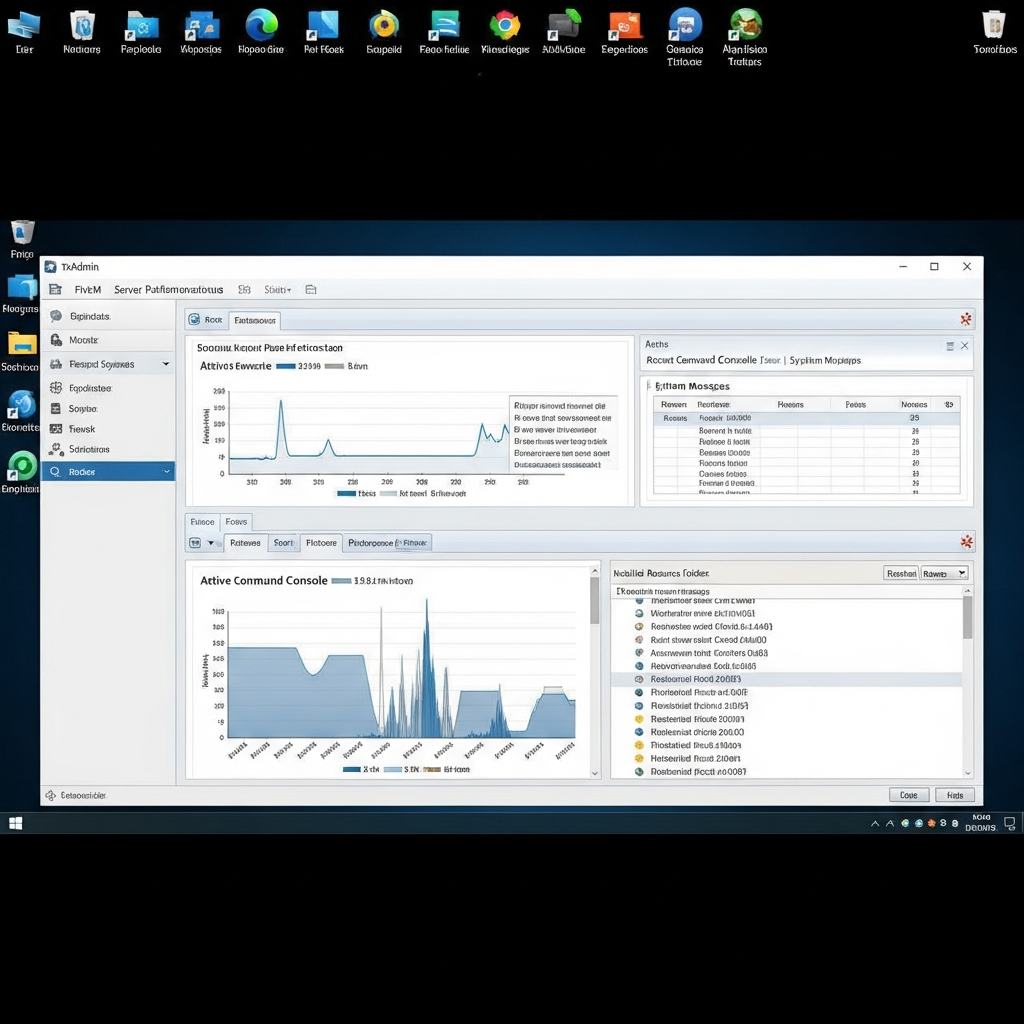Toggle the green status dot on the Restored Flood resource

(637, 679)
